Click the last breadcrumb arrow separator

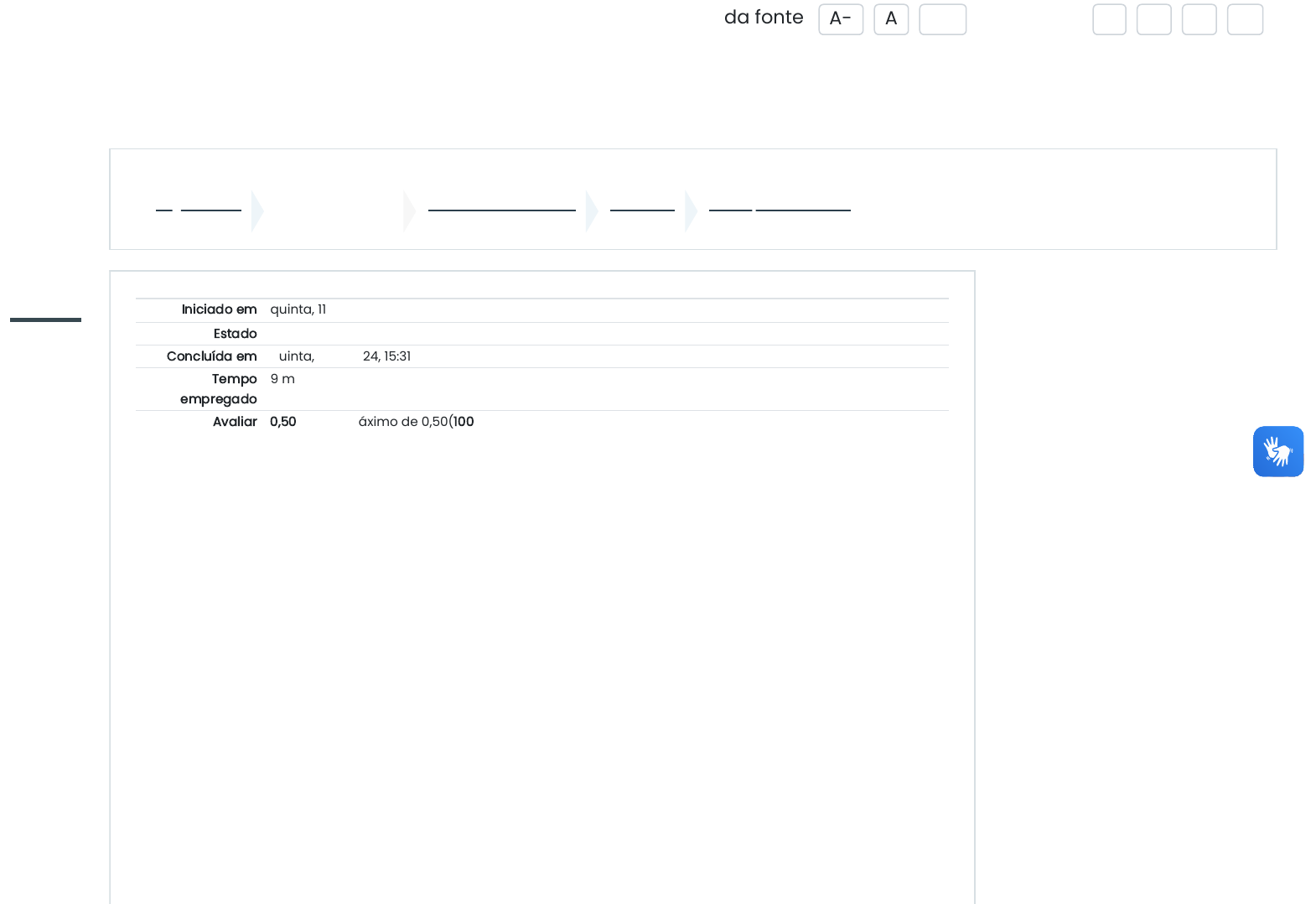691,210
